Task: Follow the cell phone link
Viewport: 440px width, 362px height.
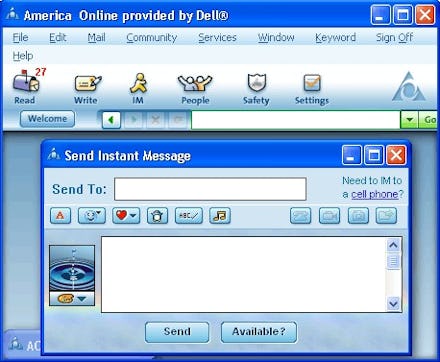Action: point(375,194)
